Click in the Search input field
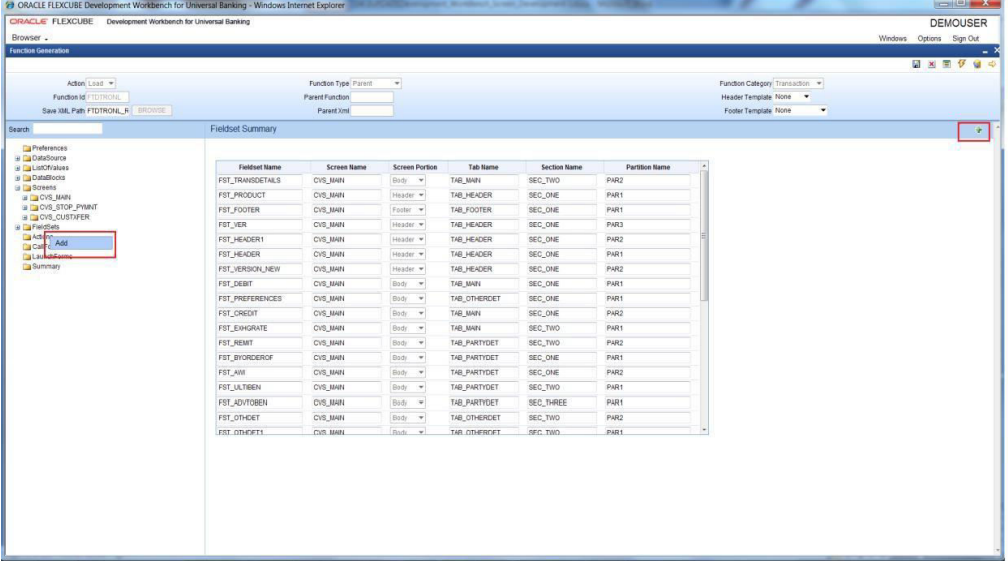The height and width of the screenshot is (561, 1008). click(68, 129)
